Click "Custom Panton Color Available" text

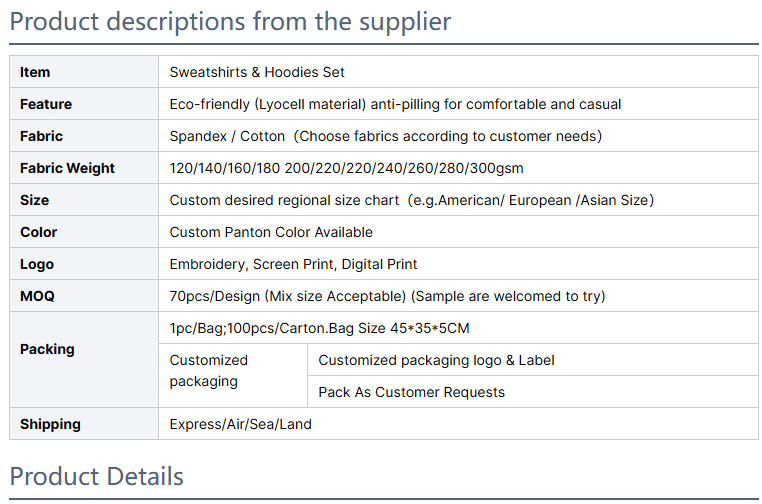click(271, 232)
